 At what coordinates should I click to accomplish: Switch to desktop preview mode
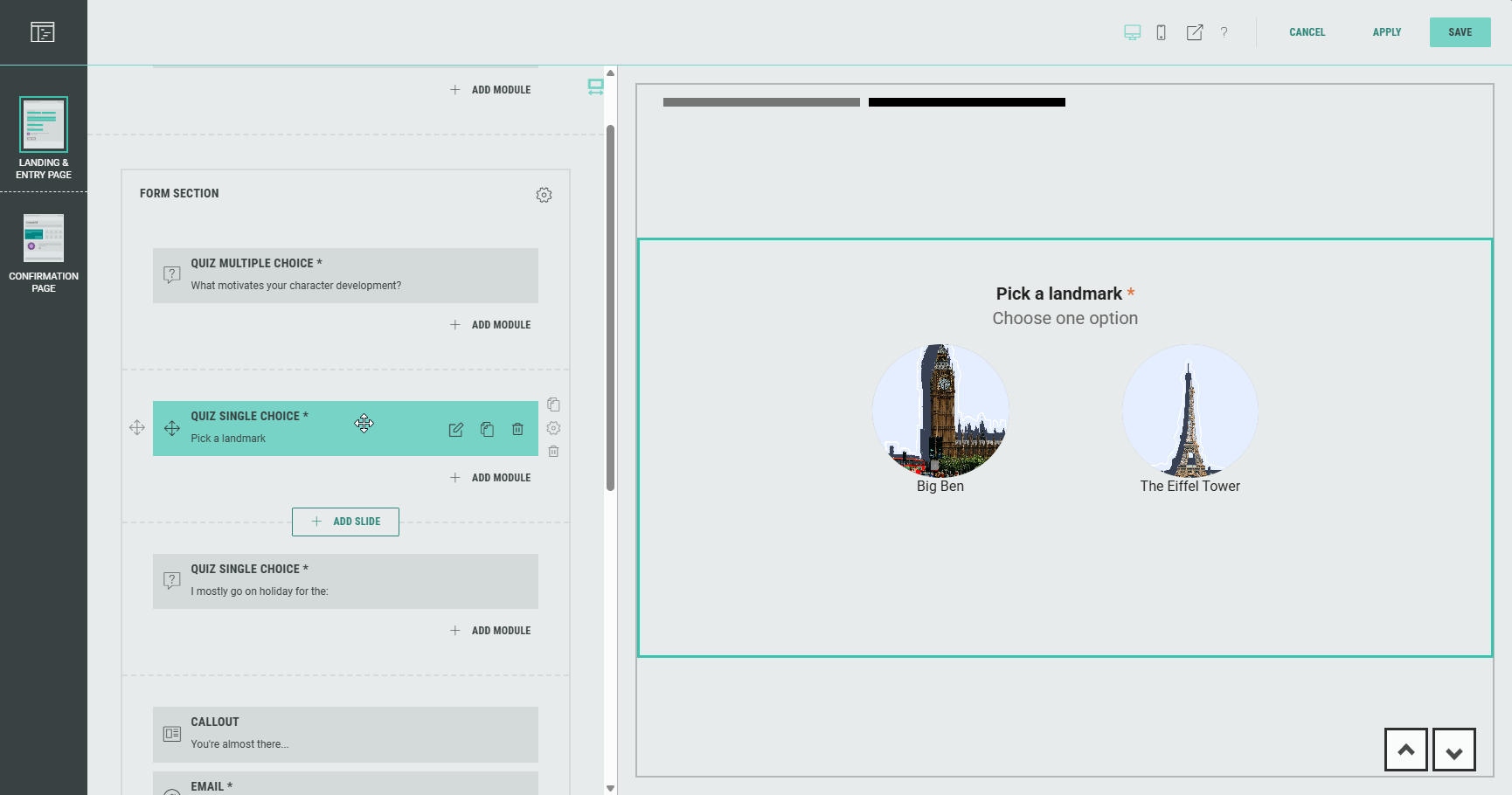(1132, 32)
